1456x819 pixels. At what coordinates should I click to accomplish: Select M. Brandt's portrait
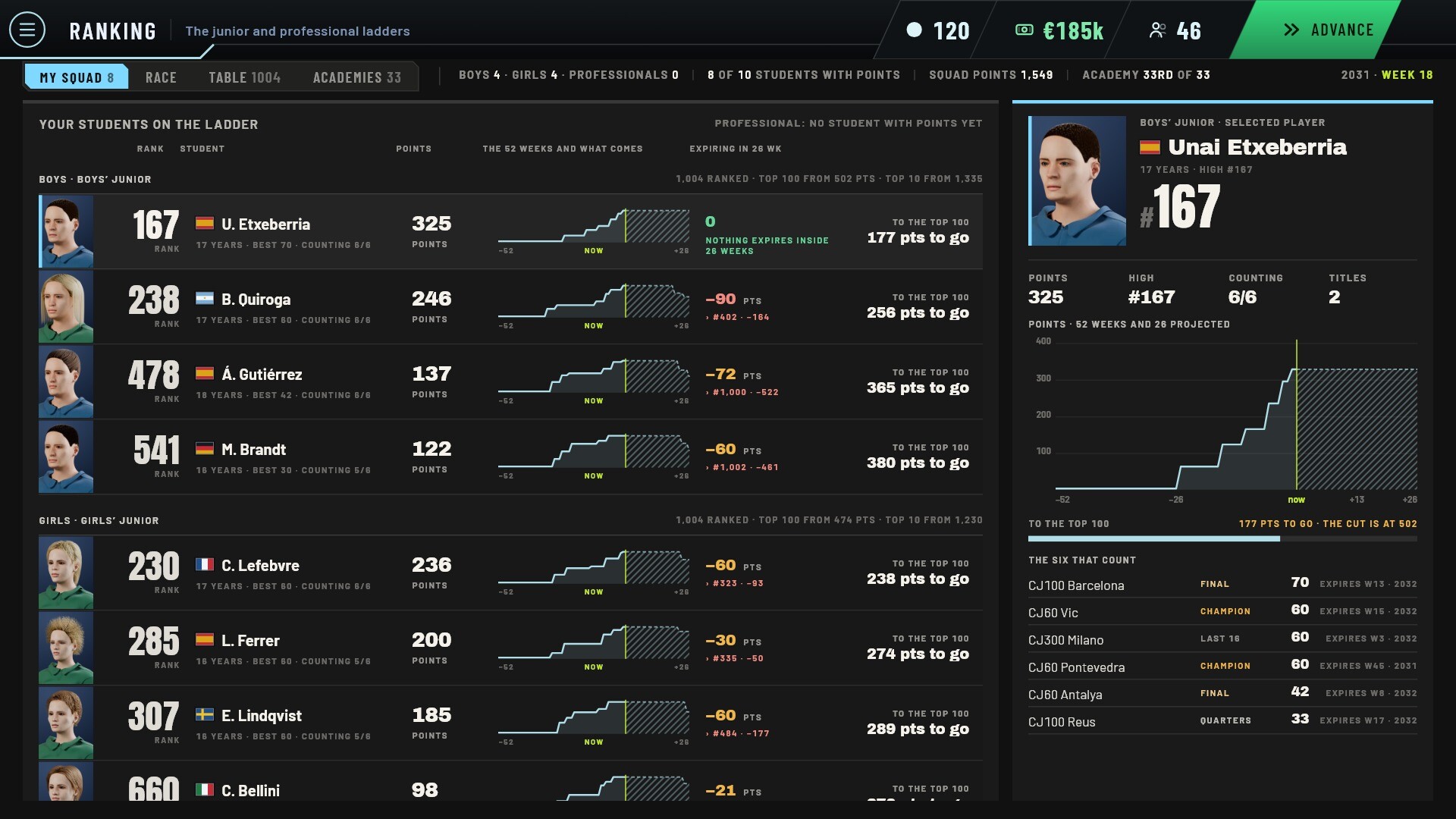(66, 457)
